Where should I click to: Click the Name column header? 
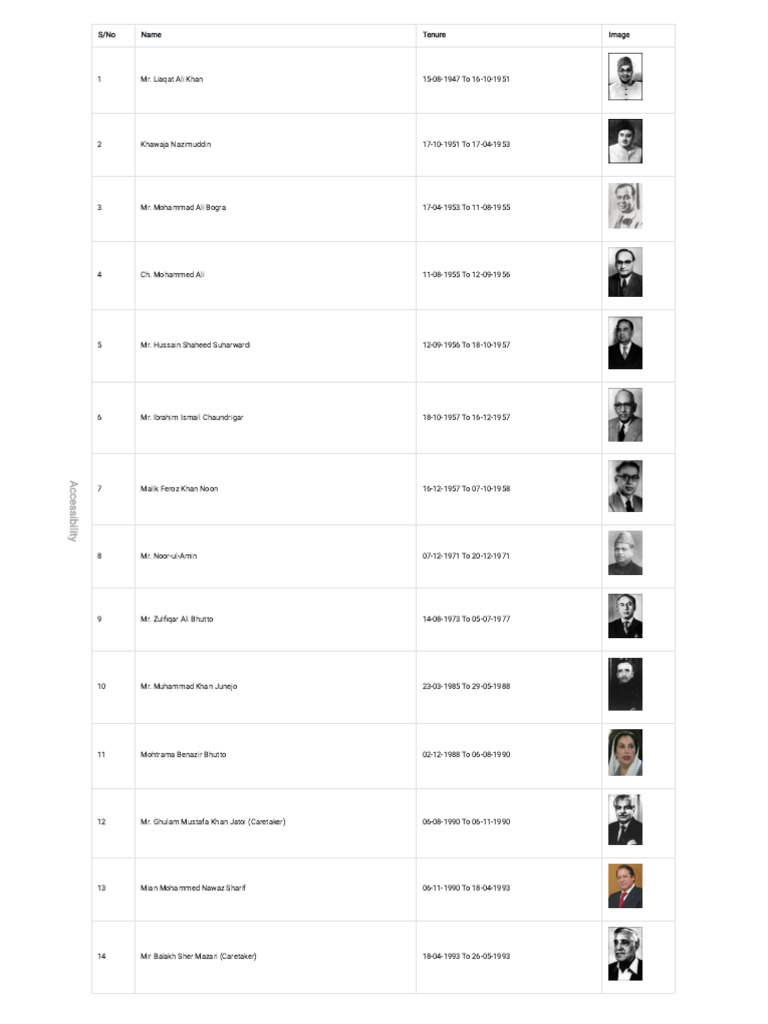click(x=151, y=35)
